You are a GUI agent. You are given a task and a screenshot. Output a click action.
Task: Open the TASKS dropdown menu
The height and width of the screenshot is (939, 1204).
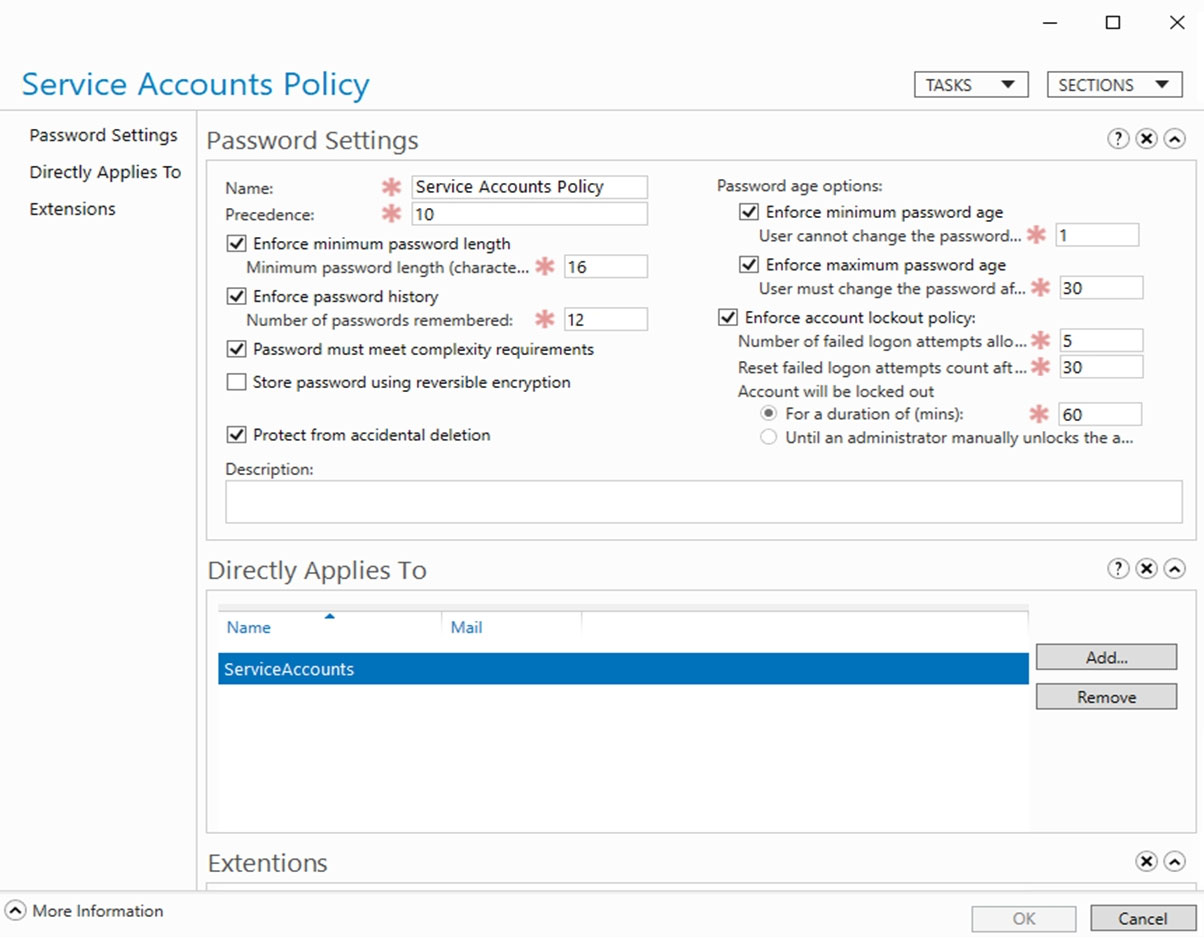tap(970, 85)
